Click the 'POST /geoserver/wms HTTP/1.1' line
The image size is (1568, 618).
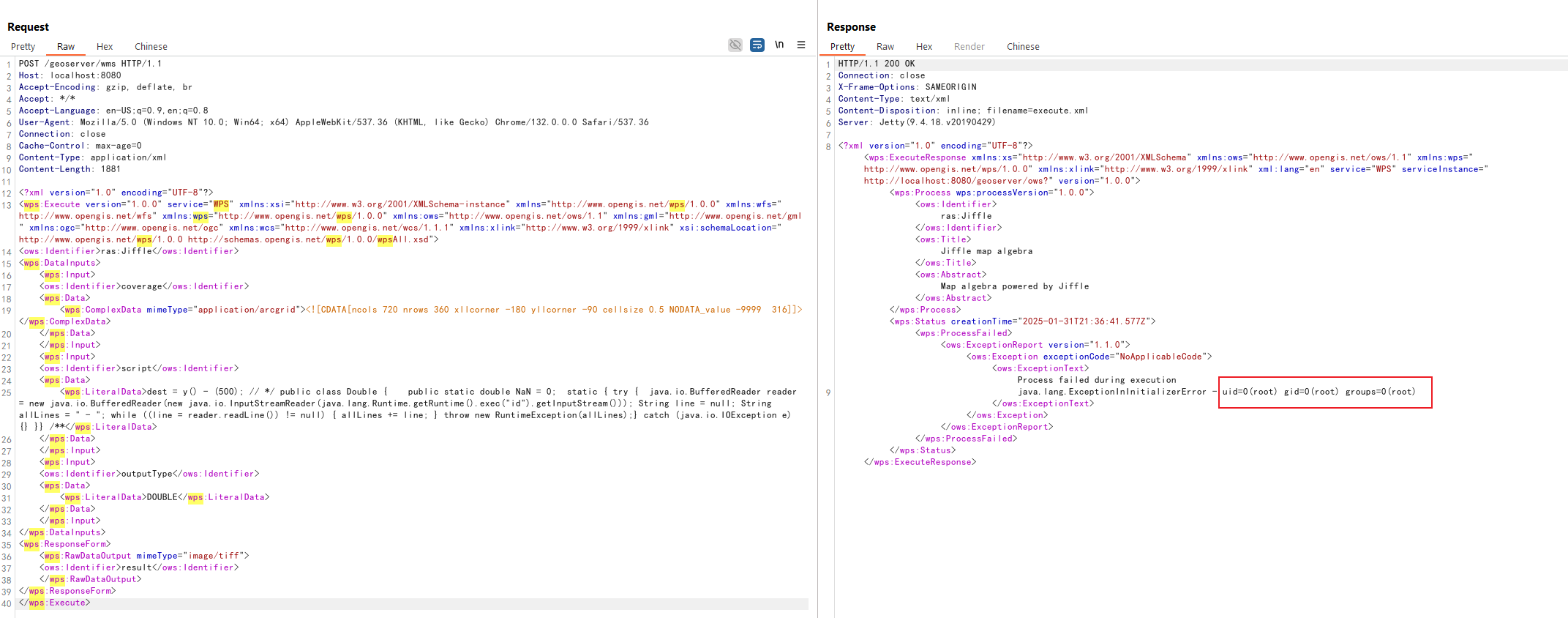(90, 64)
